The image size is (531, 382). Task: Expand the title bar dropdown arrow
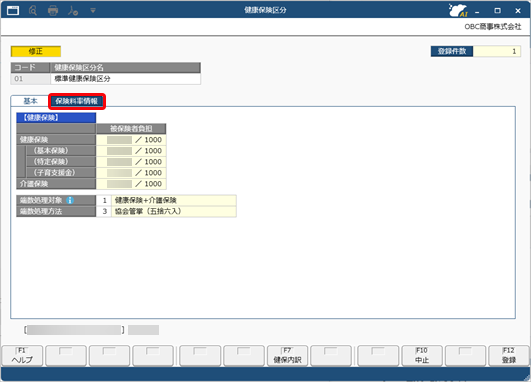pyautogui.click(x=93, y=10)
